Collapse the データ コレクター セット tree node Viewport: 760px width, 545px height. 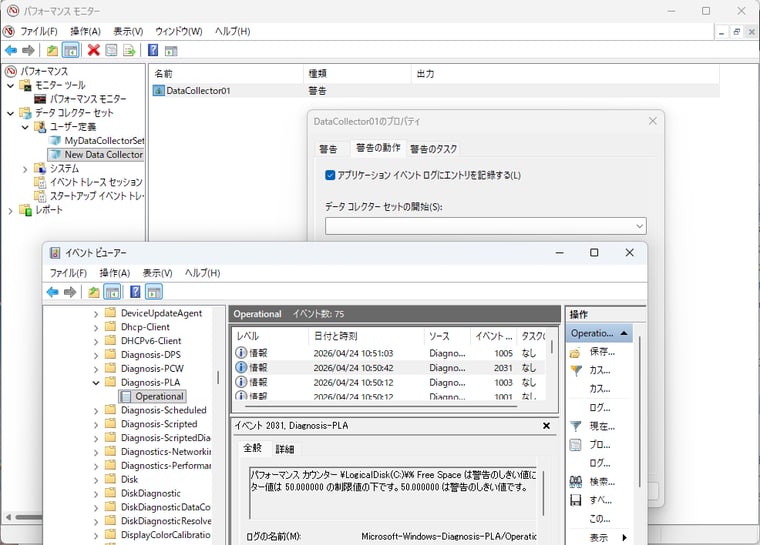point(11,113)
